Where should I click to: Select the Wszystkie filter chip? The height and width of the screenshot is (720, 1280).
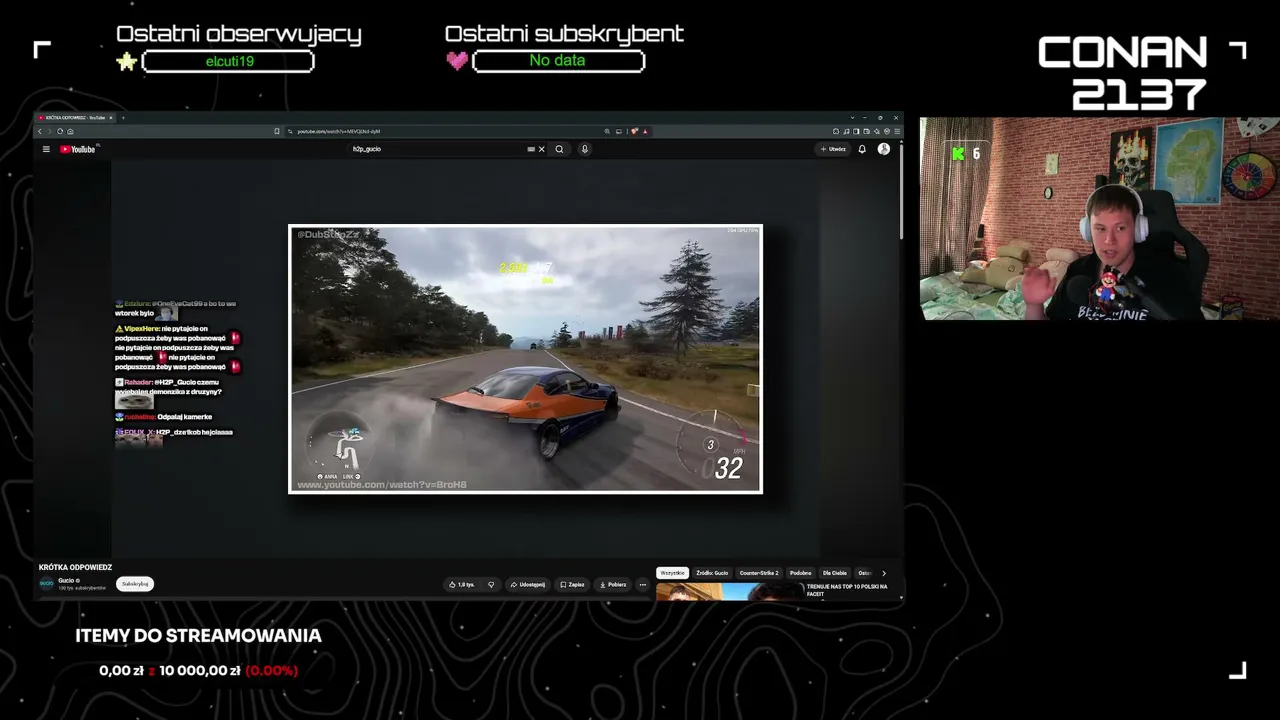[673, 573]
